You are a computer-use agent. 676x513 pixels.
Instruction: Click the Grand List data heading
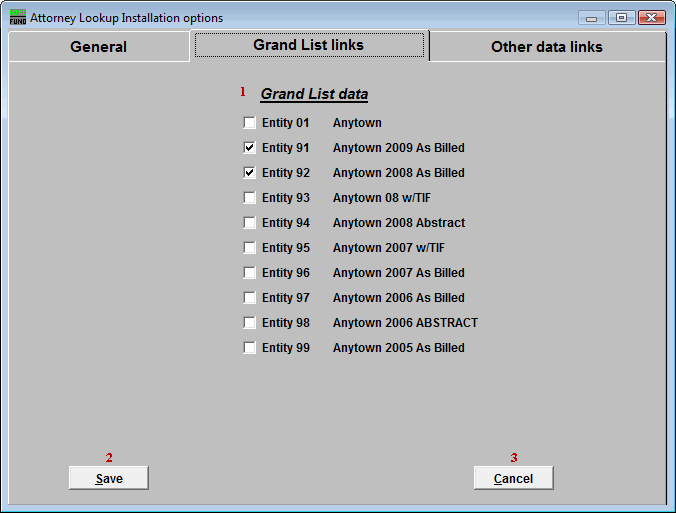click(314, 94)
